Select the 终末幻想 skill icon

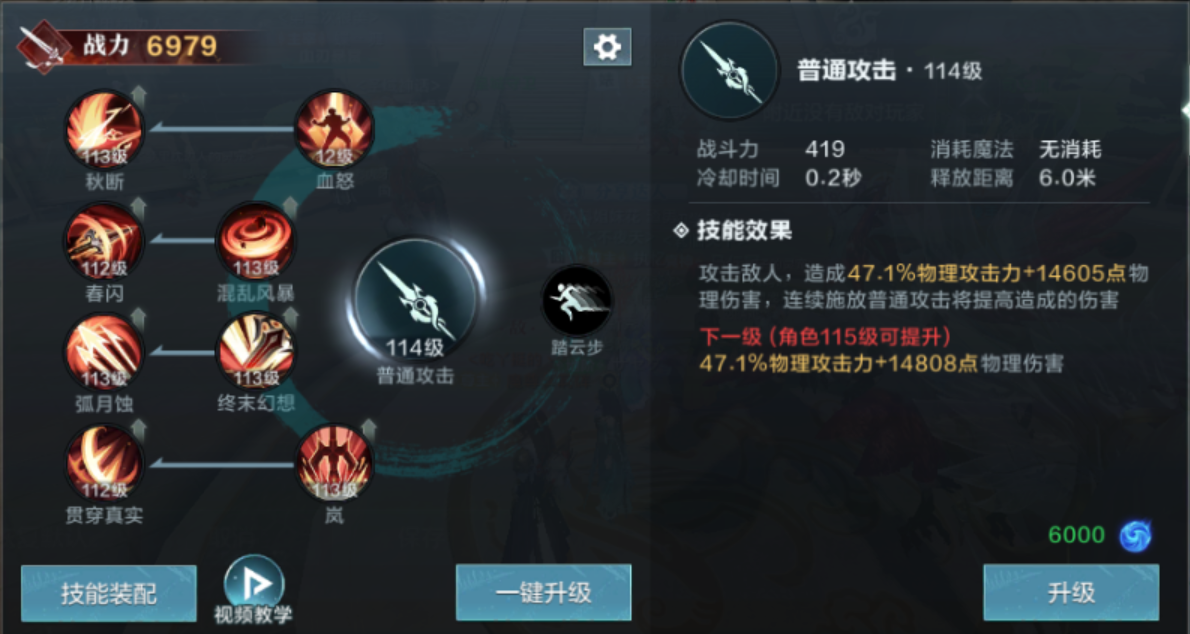256,352
